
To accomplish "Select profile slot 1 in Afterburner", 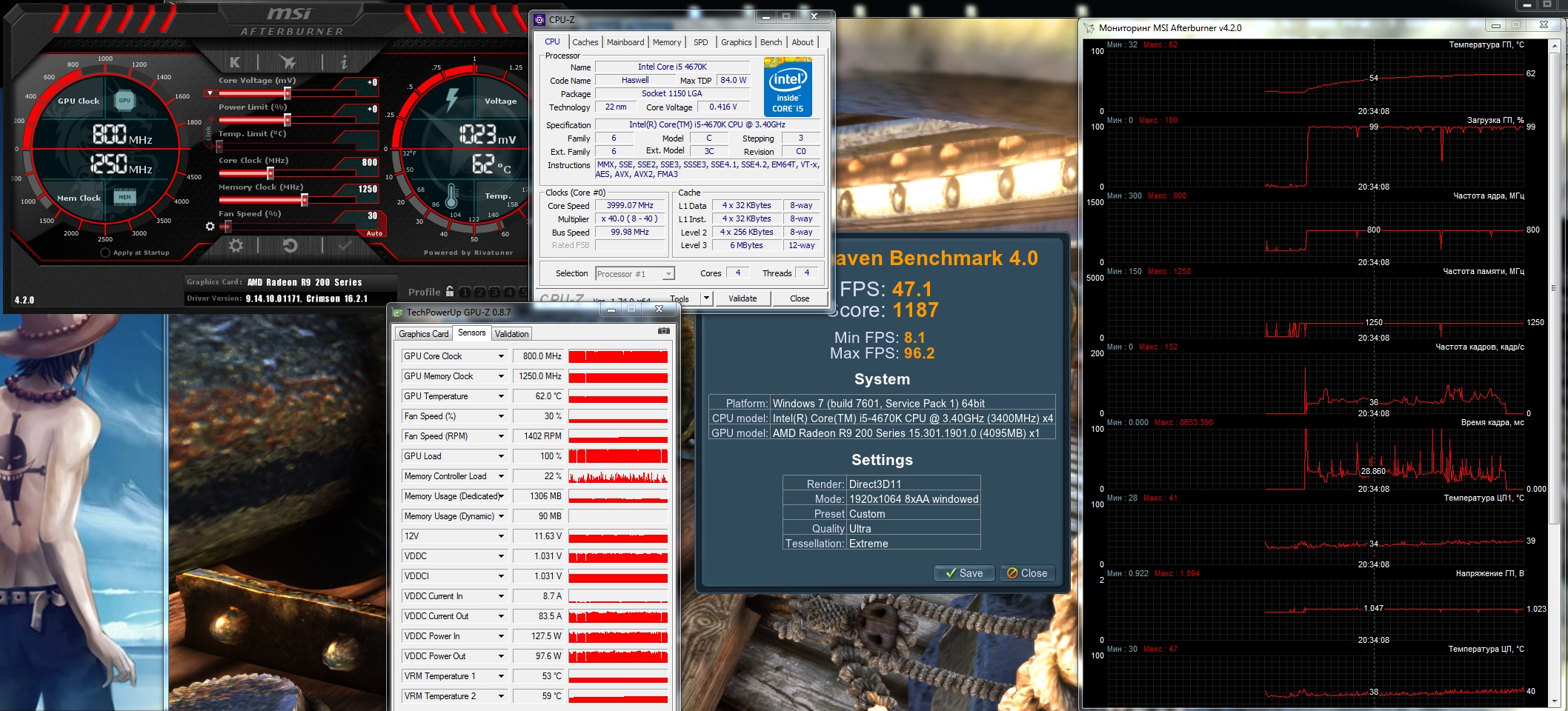I will (465, 293).
